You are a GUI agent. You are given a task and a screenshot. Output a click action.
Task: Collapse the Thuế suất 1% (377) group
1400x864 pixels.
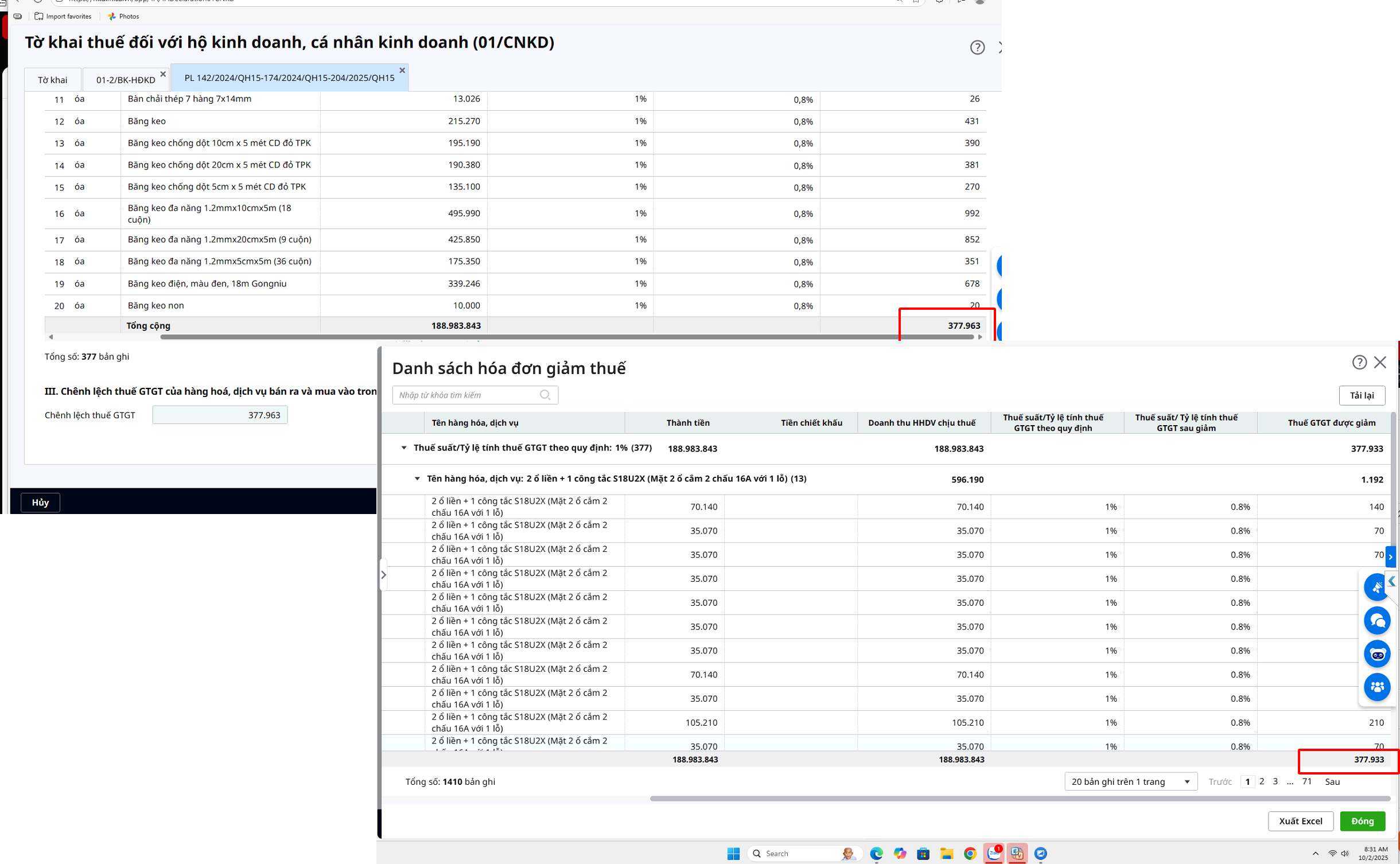[x=403, y=447]
